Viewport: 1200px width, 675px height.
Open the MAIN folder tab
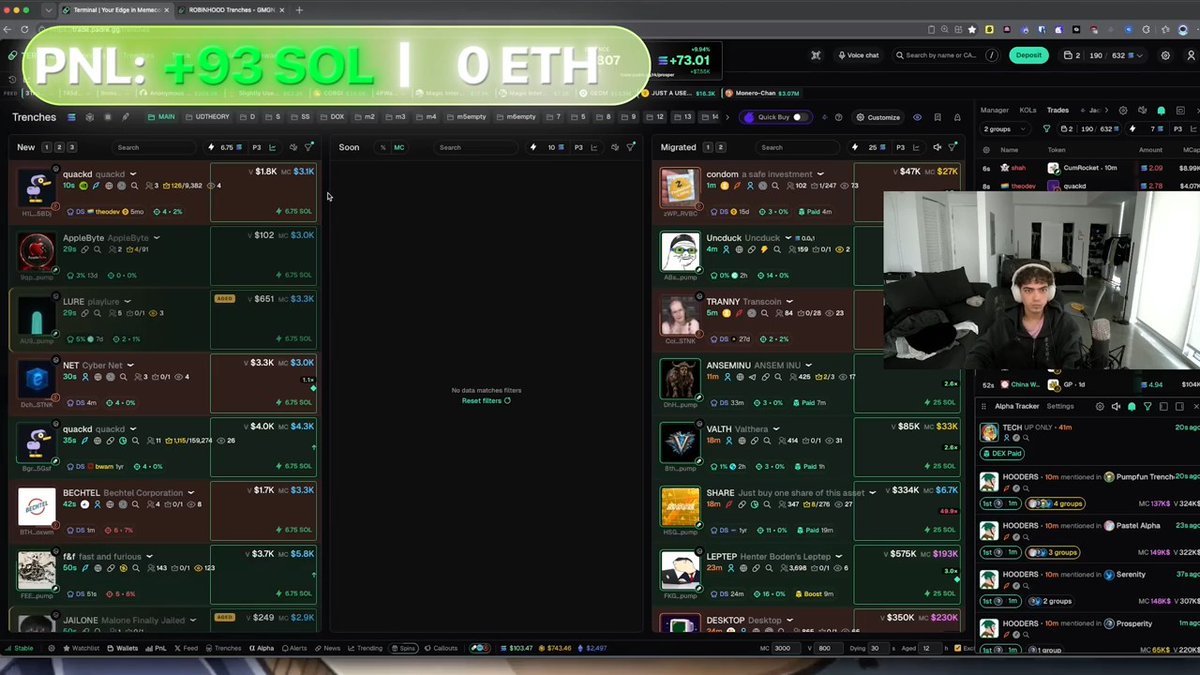click(161, 117)
